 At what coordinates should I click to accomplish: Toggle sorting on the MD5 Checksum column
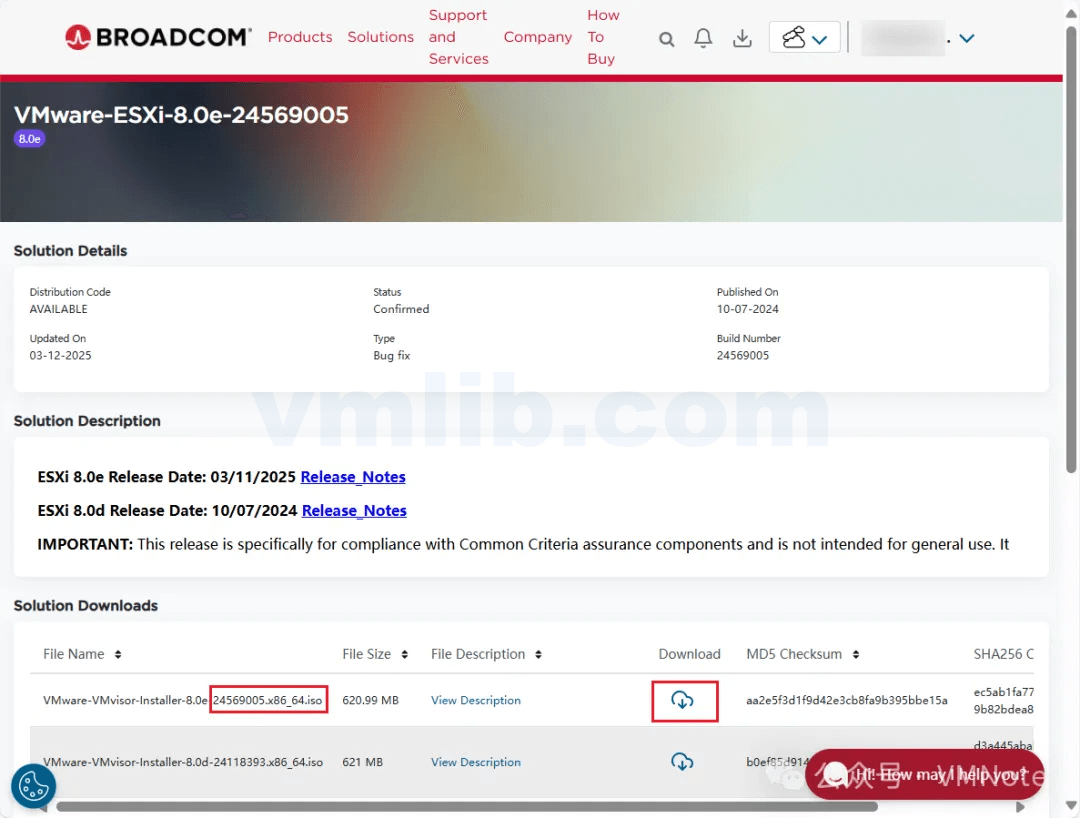point(856,654)
